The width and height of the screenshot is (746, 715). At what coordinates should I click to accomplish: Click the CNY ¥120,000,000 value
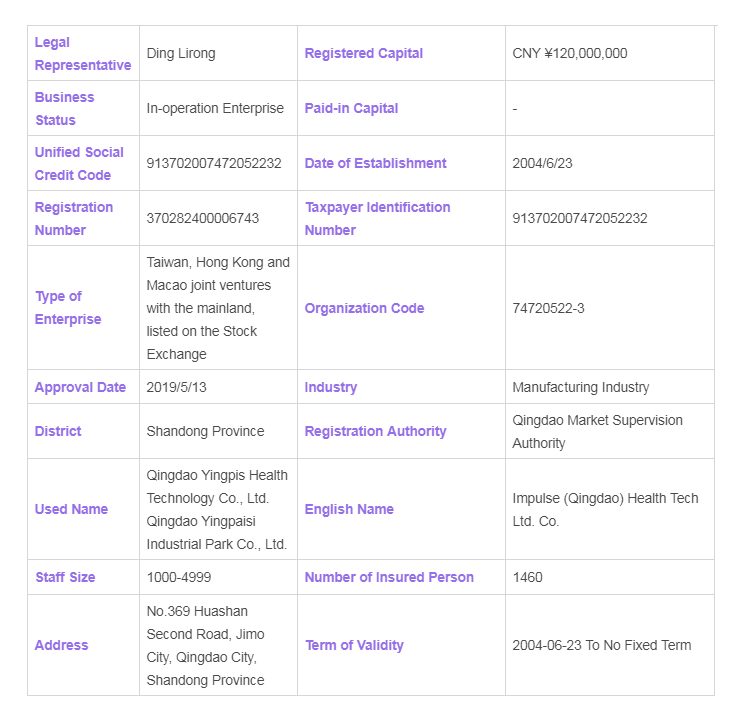click(x=569, y=53)
